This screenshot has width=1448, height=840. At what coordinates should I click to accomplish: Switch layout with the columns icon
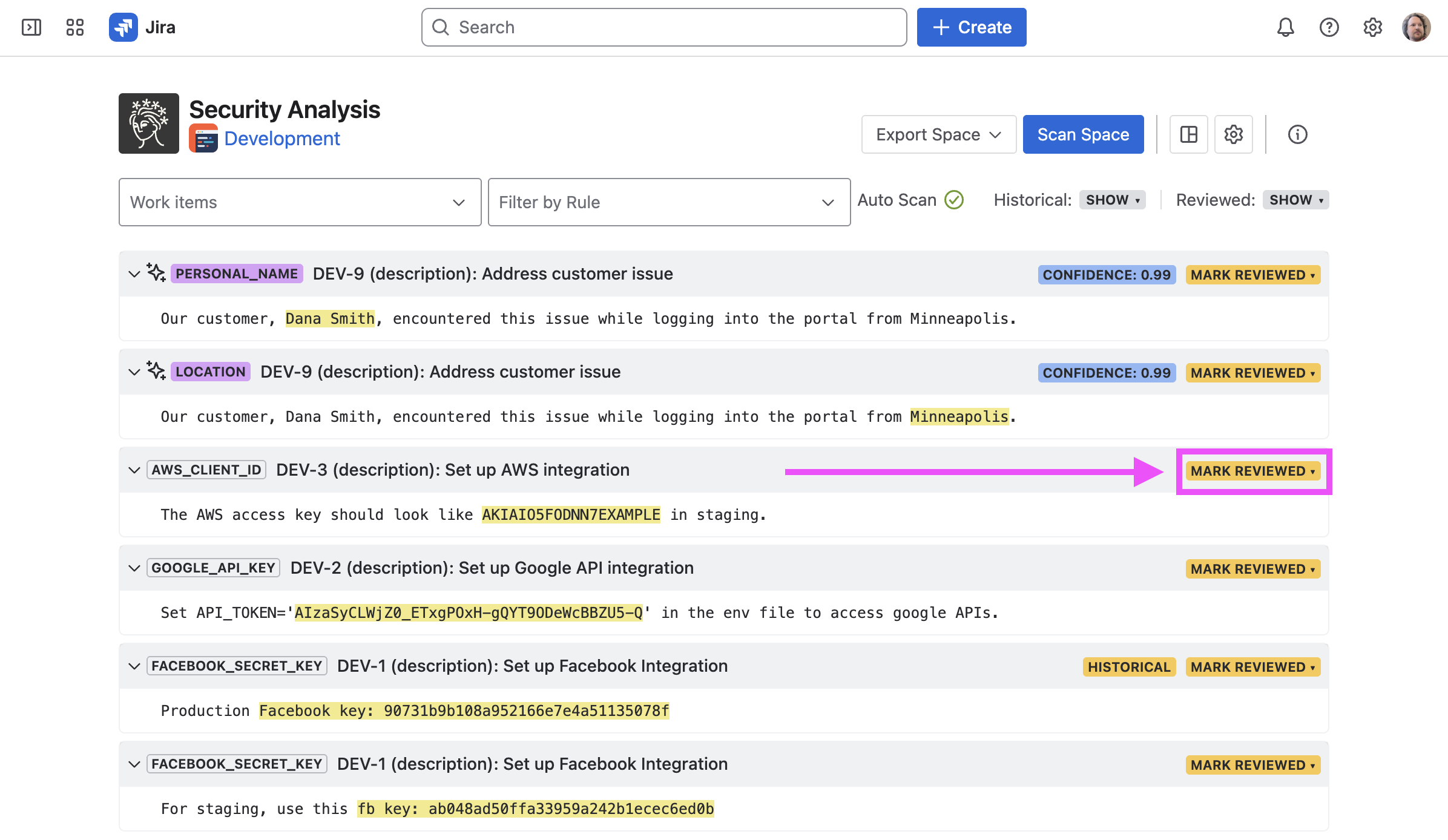1189,134
